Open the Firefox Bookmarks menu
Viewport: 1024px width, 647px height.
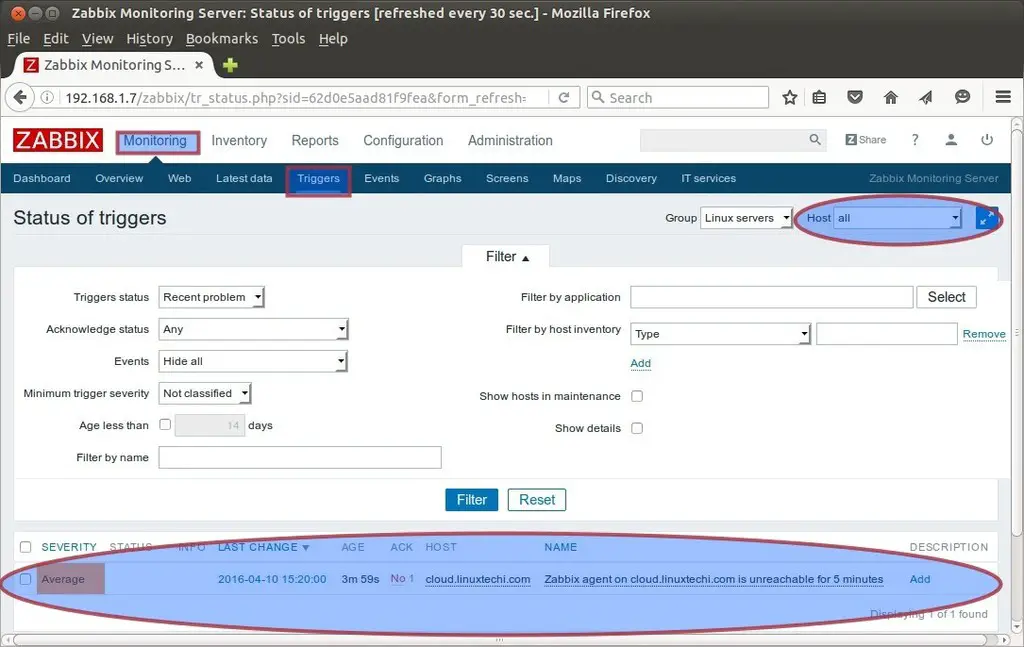[222, 39]
